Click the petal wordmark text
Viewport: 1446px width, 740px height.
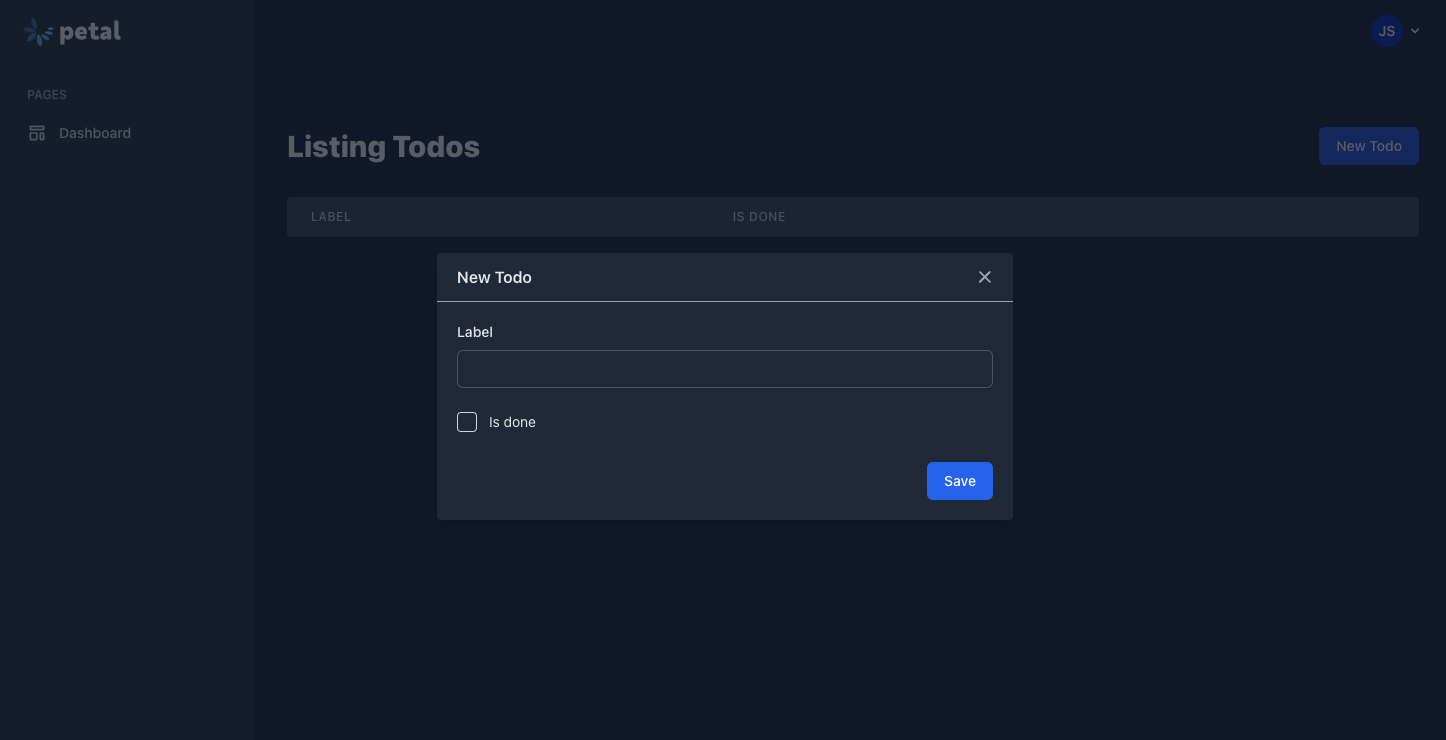[90, 32]
